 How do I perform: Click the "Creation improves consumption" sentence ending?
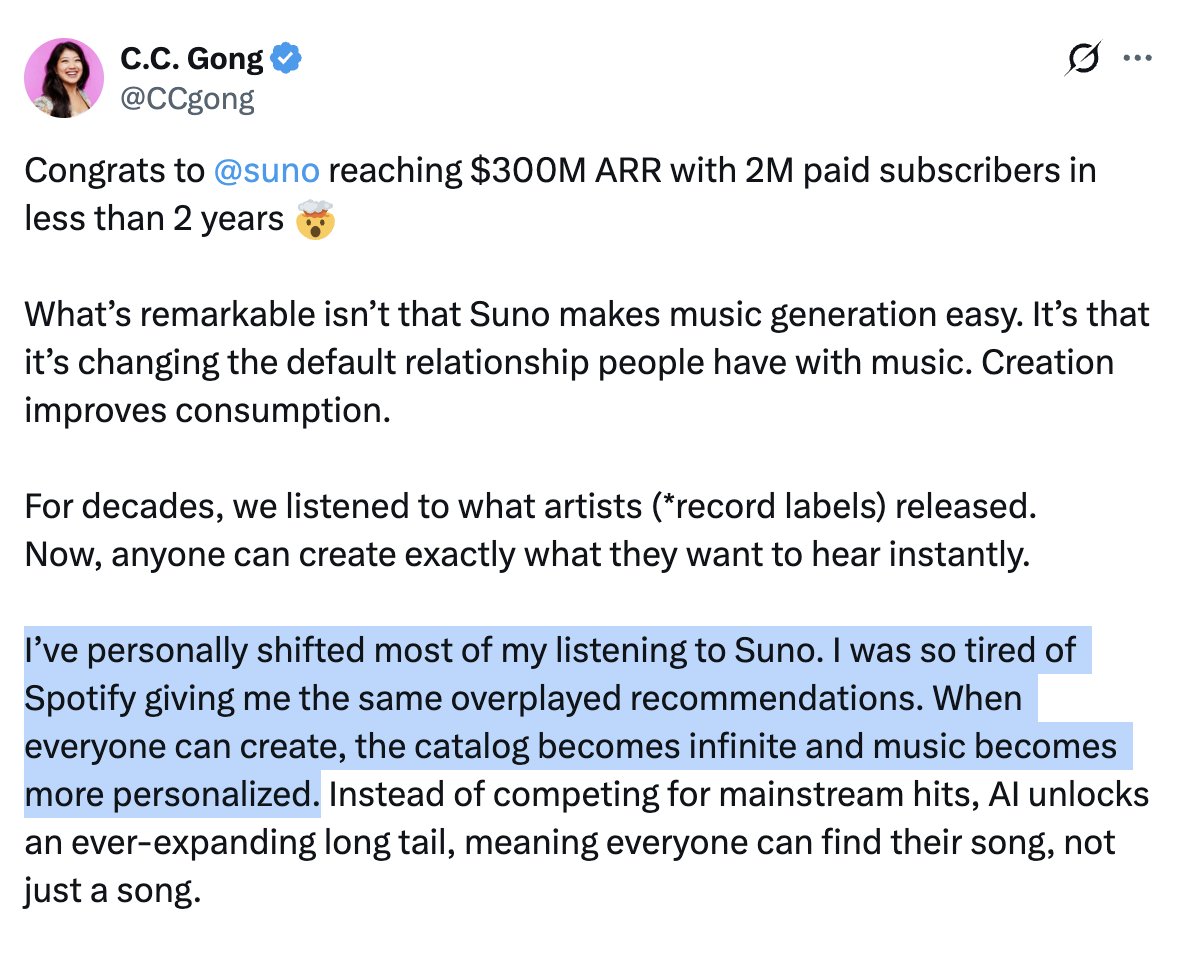[205, 410]
